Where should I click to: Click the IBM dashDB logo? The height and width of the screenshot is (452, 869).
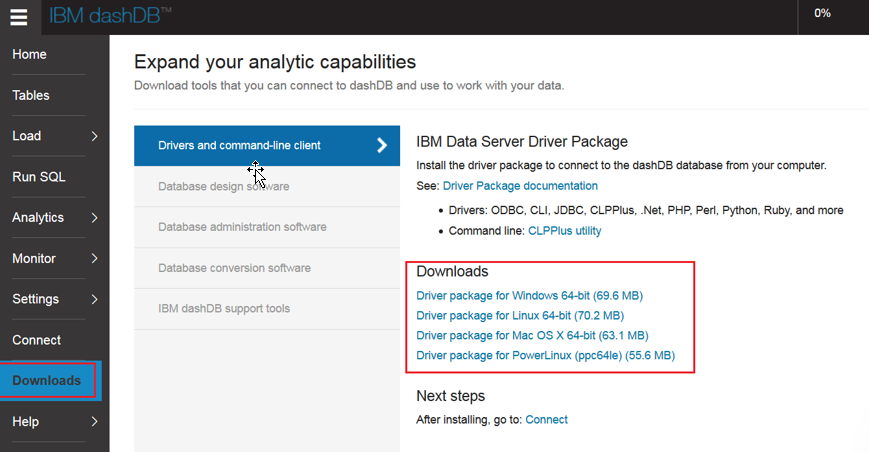110,16
